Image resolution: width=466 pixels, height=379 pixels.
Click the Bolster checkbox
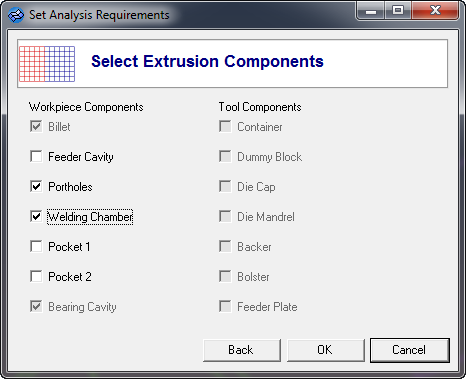[225, 276]
